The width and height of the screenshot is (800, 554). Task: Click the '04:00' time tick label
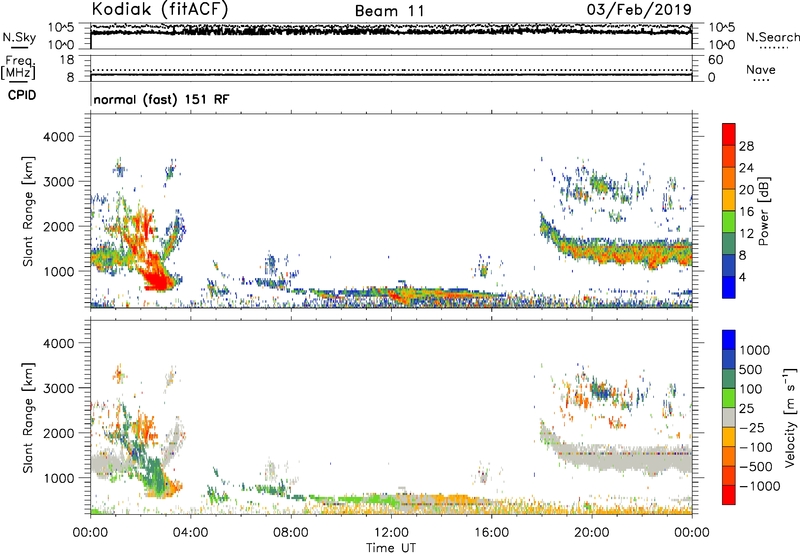(190, 533)
